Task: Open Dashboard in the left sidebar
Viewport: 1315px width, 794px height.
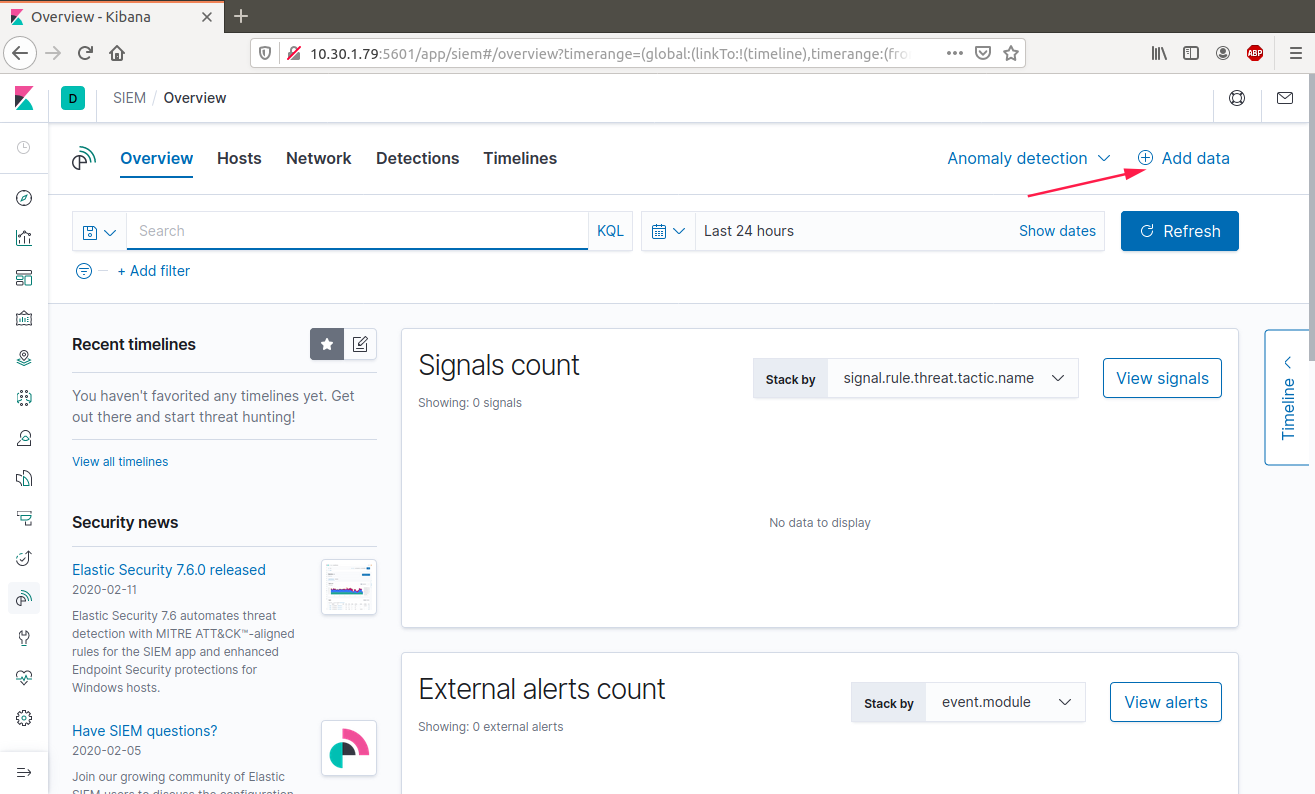Action: 24,278
